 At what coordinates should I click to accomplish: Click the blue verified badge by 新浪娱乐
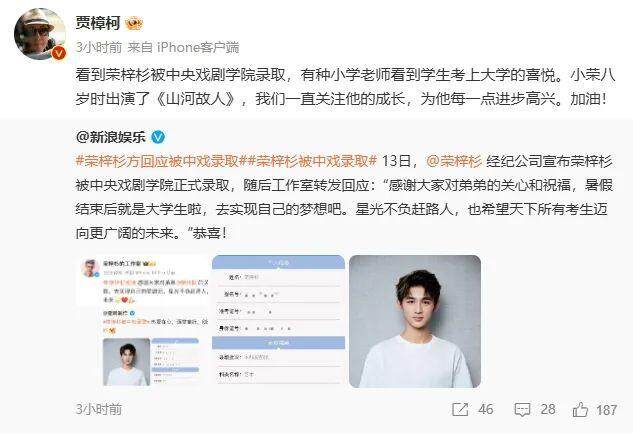(x=158, y=137)
